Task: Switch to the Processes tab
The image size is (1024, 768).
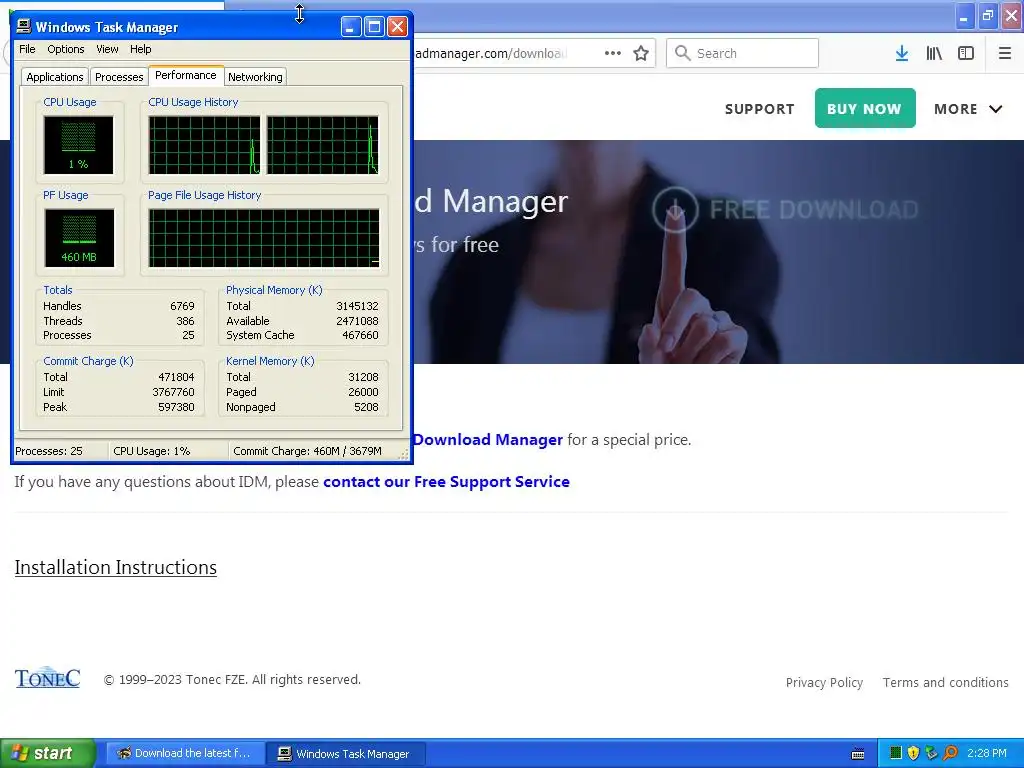Action: click(x=119, y=77)
